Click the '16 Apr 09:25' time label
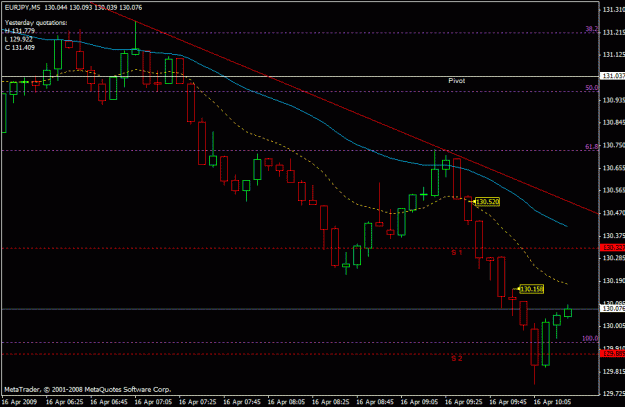Screen dimensions: 625x407 click(x=464, y=402)
